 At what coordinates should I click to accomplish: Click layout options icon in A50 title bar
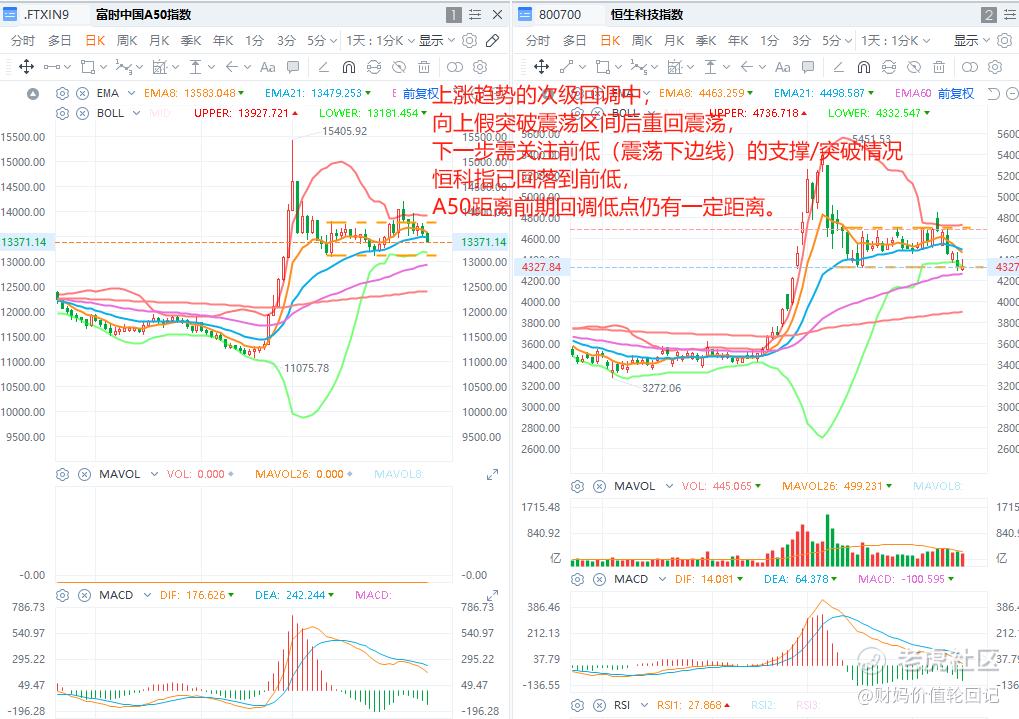[475, 14]
